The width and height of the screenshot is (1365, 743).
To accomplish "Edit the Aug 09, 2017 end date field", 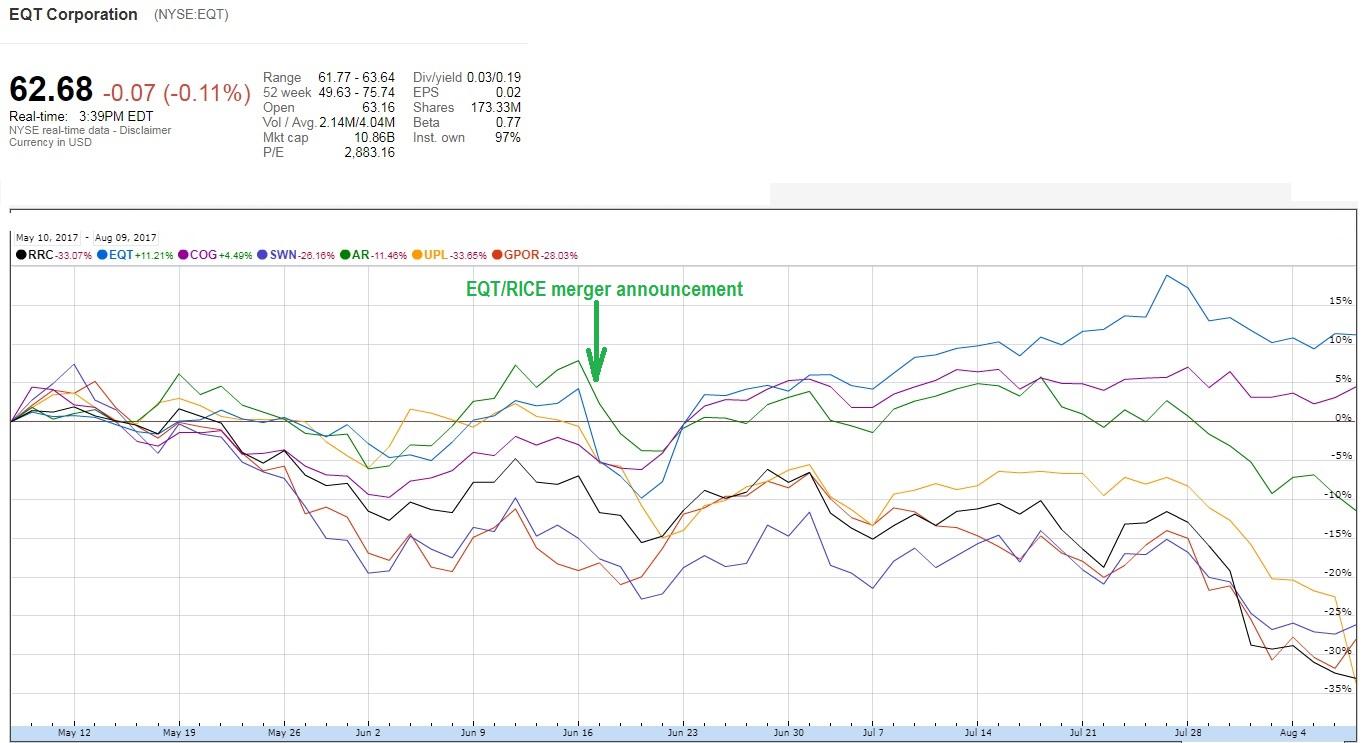I will (126, 238).
